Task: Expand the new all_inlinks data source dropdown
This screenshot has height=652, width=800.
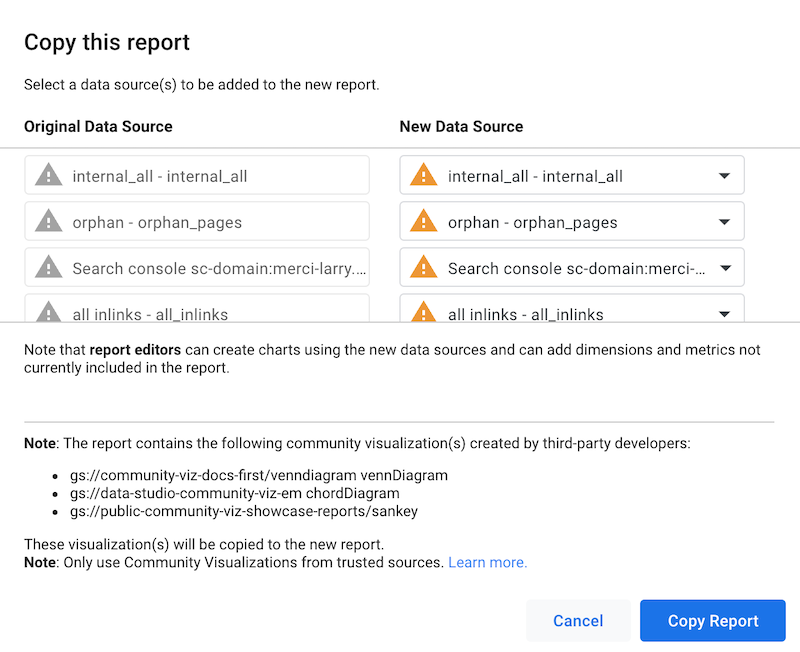Action: click(724, 314)
